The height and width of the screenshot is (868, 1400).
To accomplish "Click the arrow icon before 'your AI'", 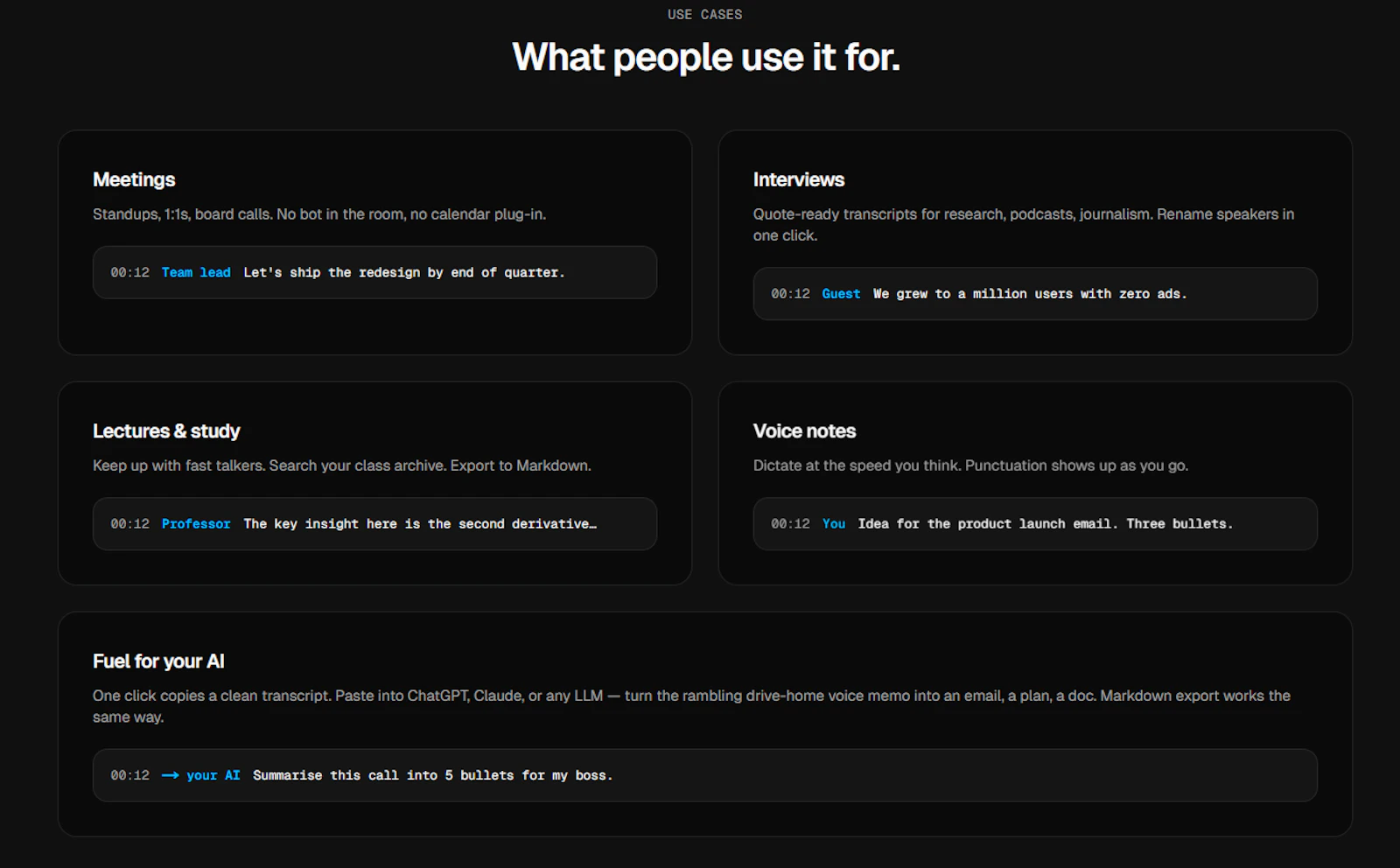I will [170, 775].
